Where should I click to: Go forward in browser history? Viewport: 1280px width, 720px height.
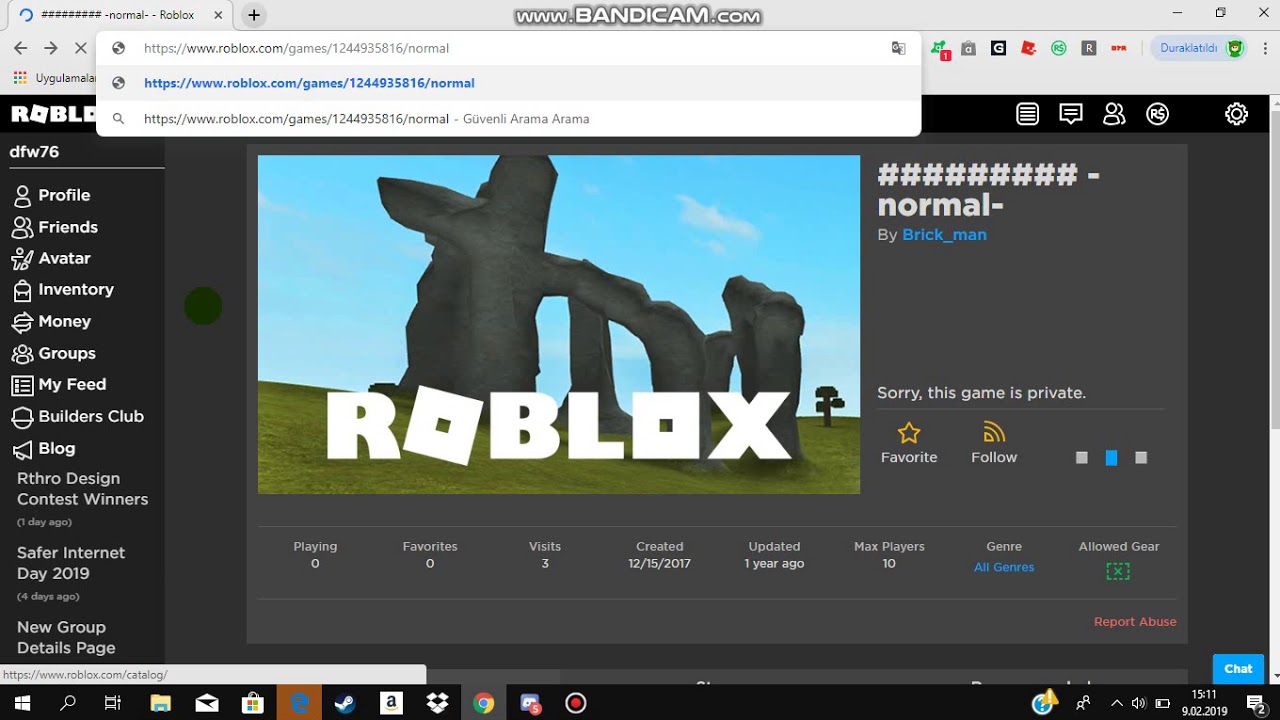pos(50,48)
